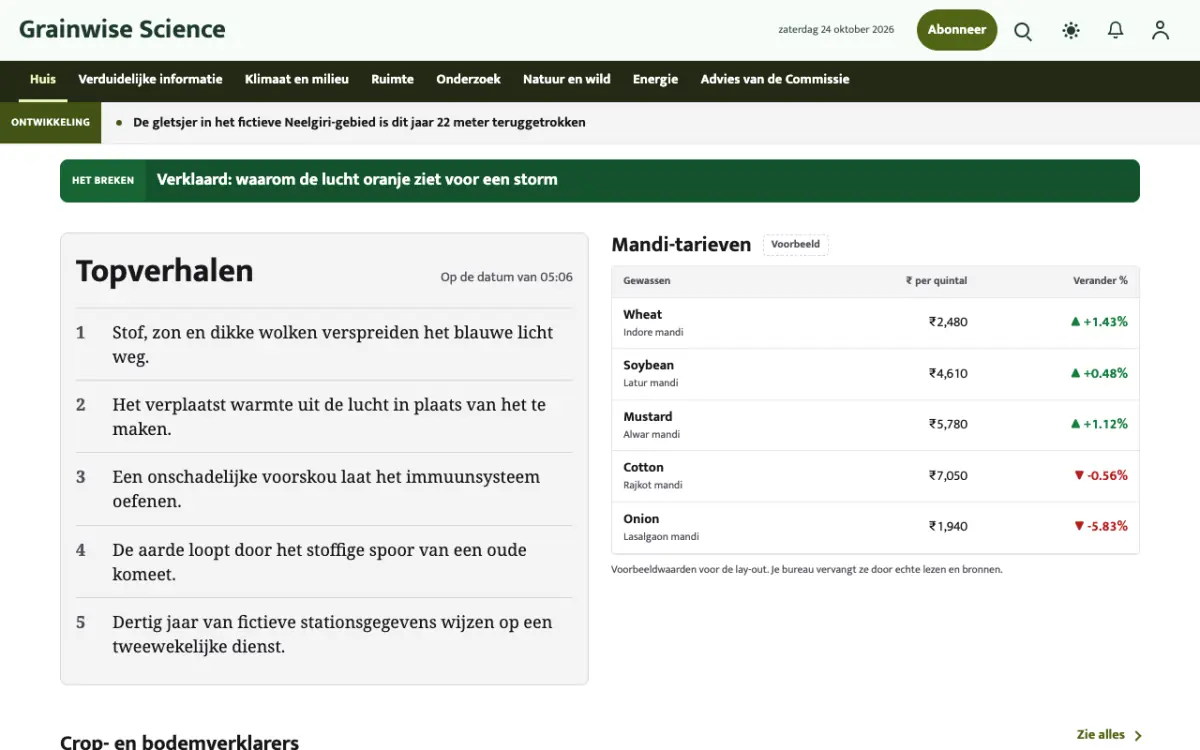Click the Voorbeeld tag near Mandi-tarieven
Image resolution: width=1200 pixels, height=750 pixels.
coord(795,245)
